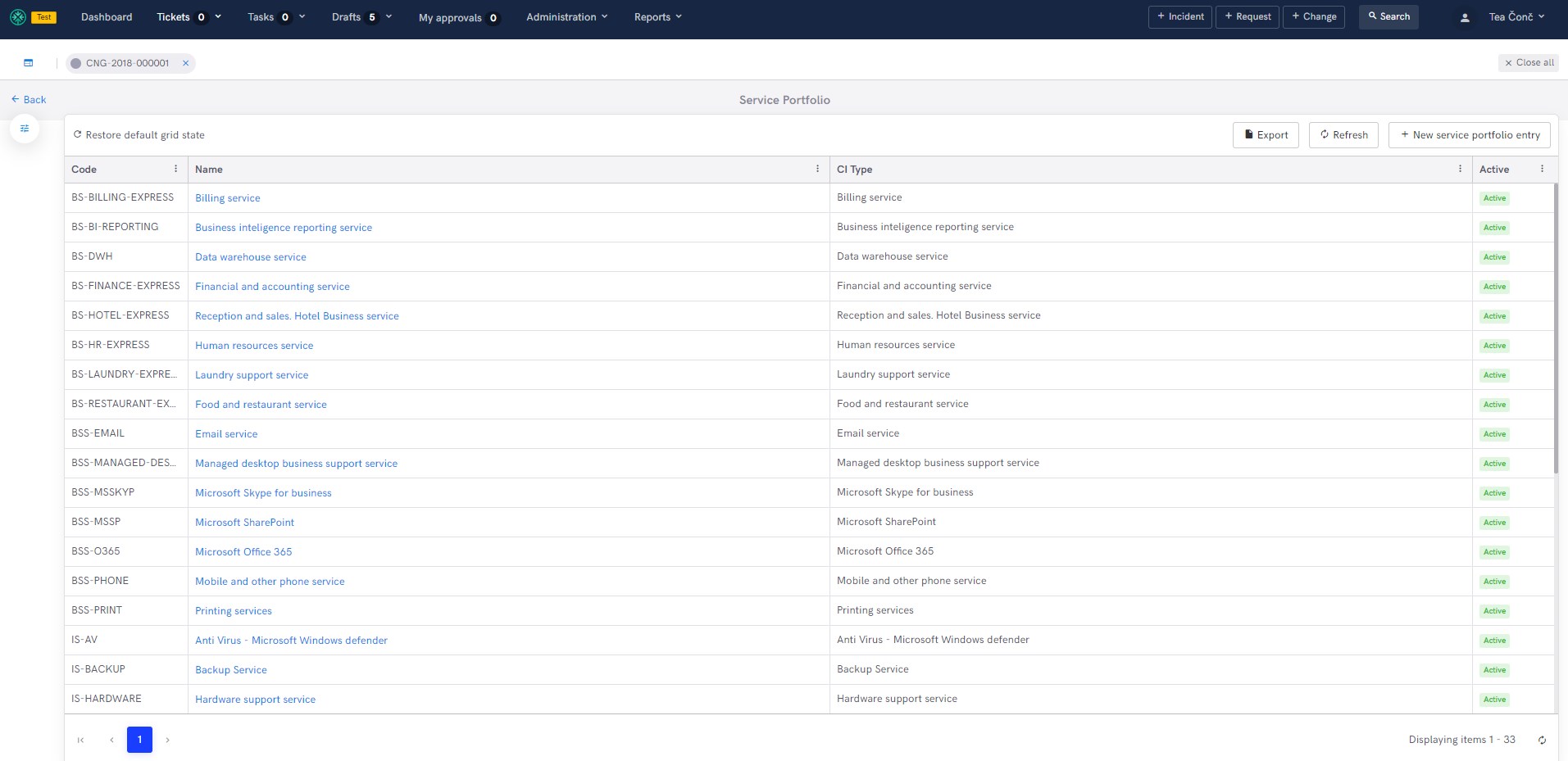Viewport: 1568px width, 761px height.
Task: Select page 1 in pager
Action: pos(139,740)
